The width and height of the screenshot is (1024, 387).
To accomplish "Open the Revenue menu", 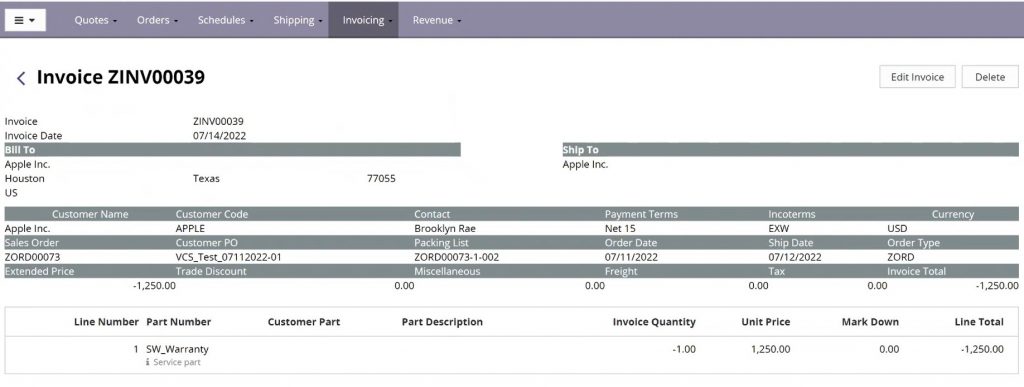I will [436, 20].
